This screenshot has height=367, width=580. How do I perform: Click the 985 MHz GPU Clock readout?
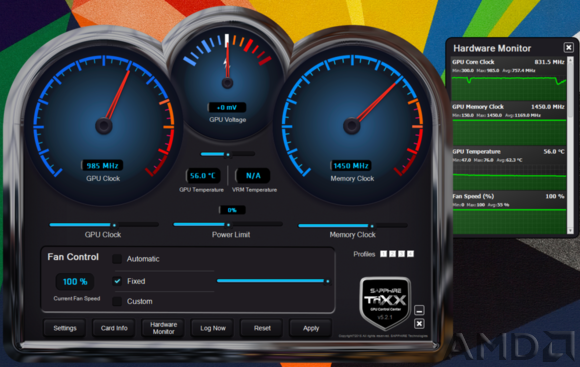point(102,165)
